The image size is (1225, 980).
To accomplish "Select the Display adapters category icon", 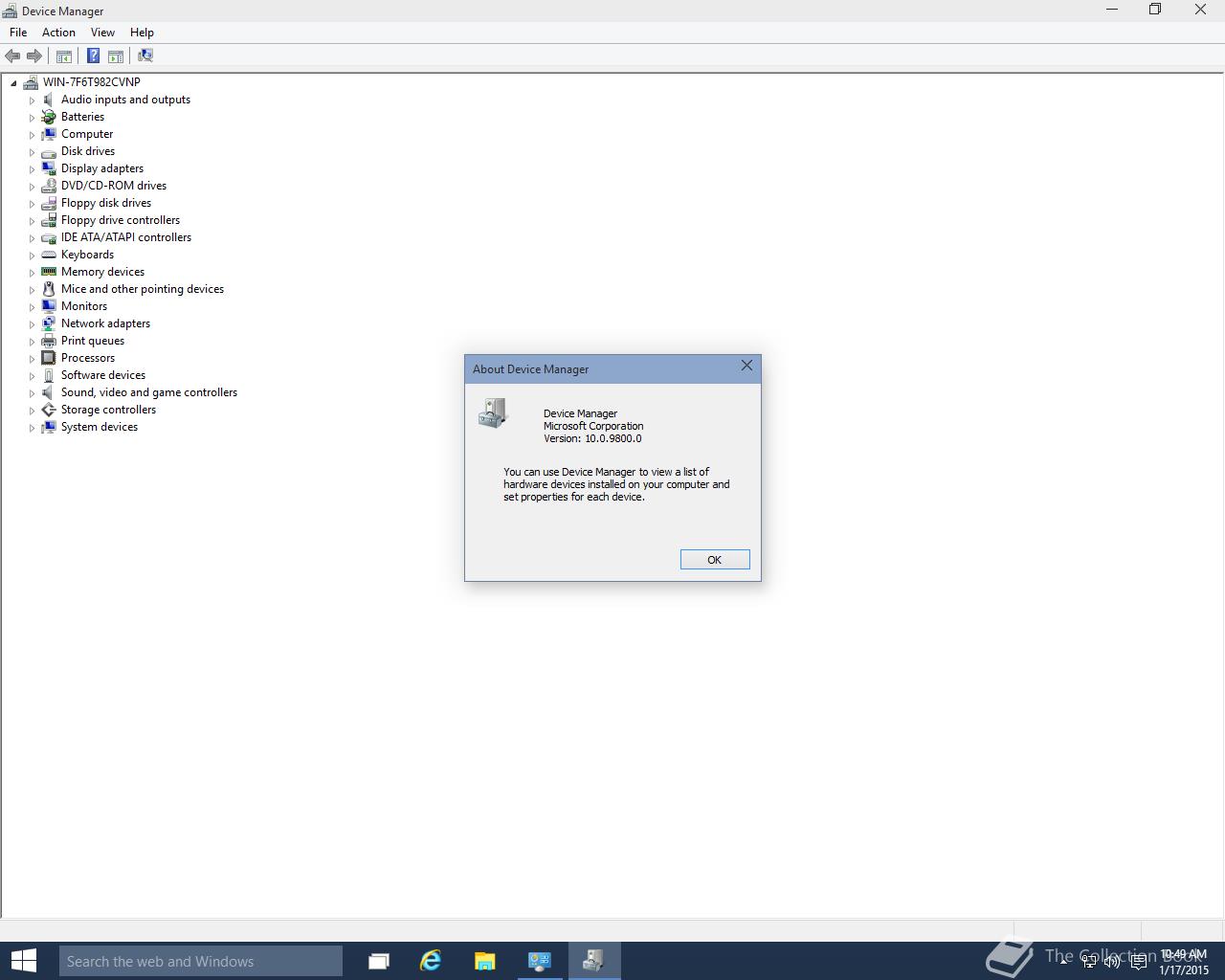I will [x=49, y=168].
